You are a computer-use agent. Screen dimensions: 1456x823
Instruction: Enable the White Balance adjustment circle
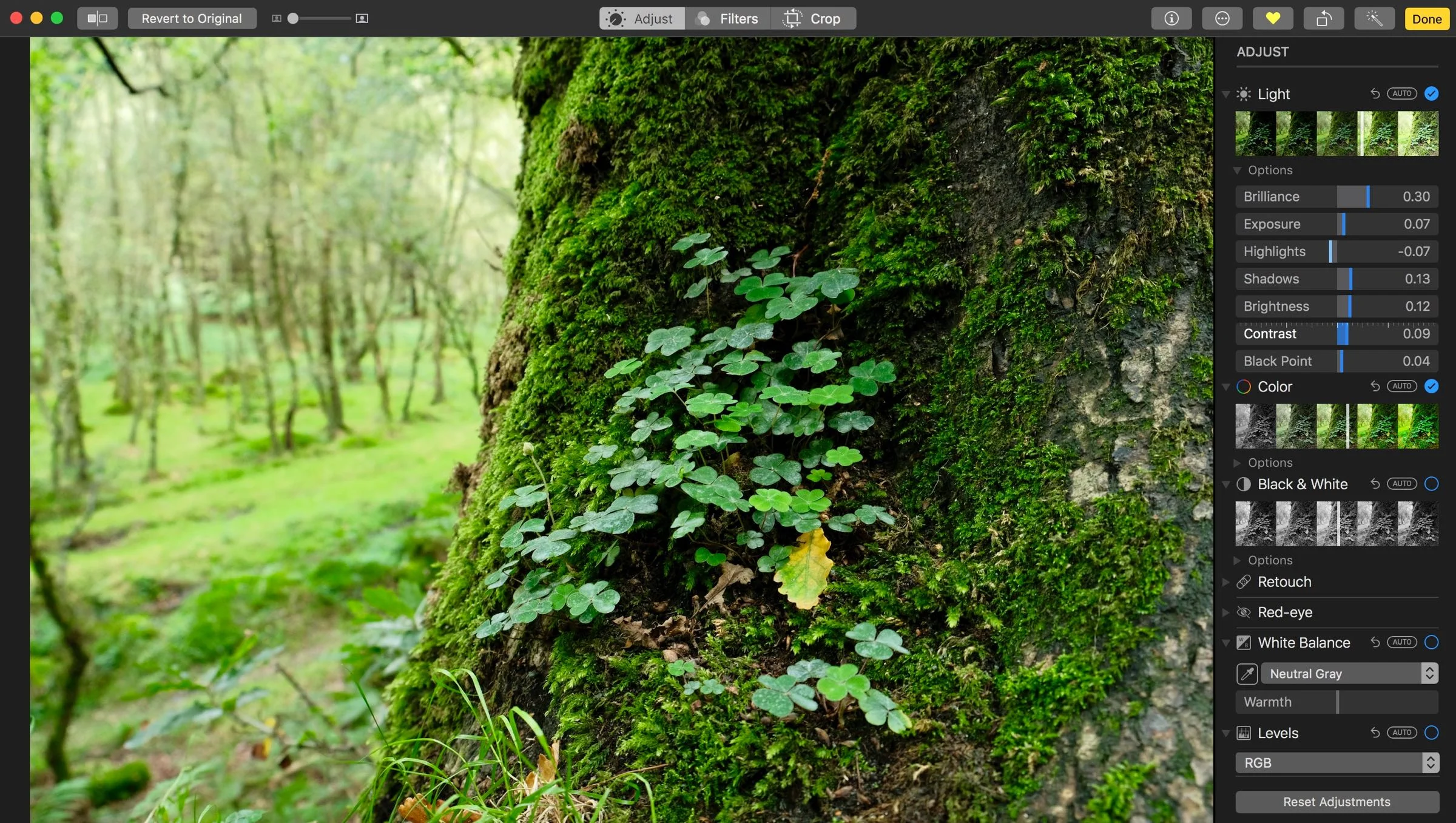point(1431,642)
